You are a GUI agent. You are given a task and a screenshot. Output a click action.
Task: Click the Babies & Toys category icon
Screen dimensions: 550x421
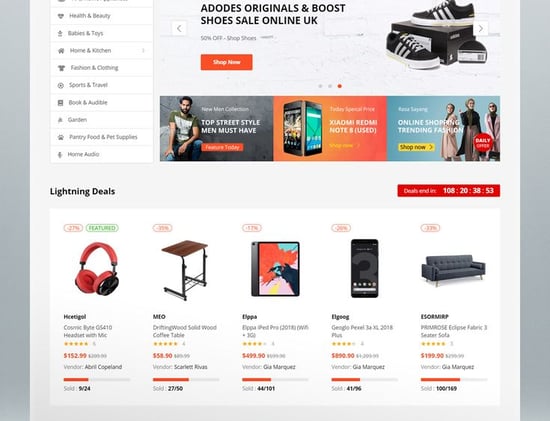pos(60,34)
